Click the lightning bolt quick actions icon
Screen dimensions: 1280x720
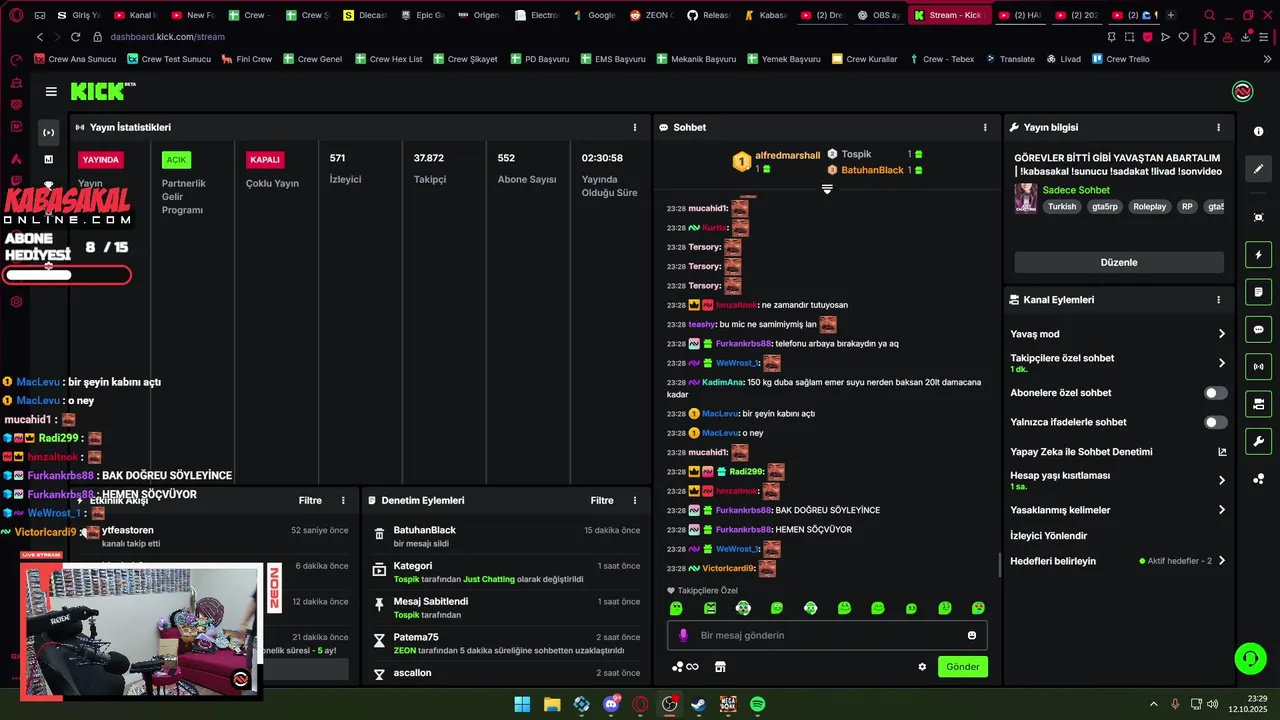coord(1258,255)
